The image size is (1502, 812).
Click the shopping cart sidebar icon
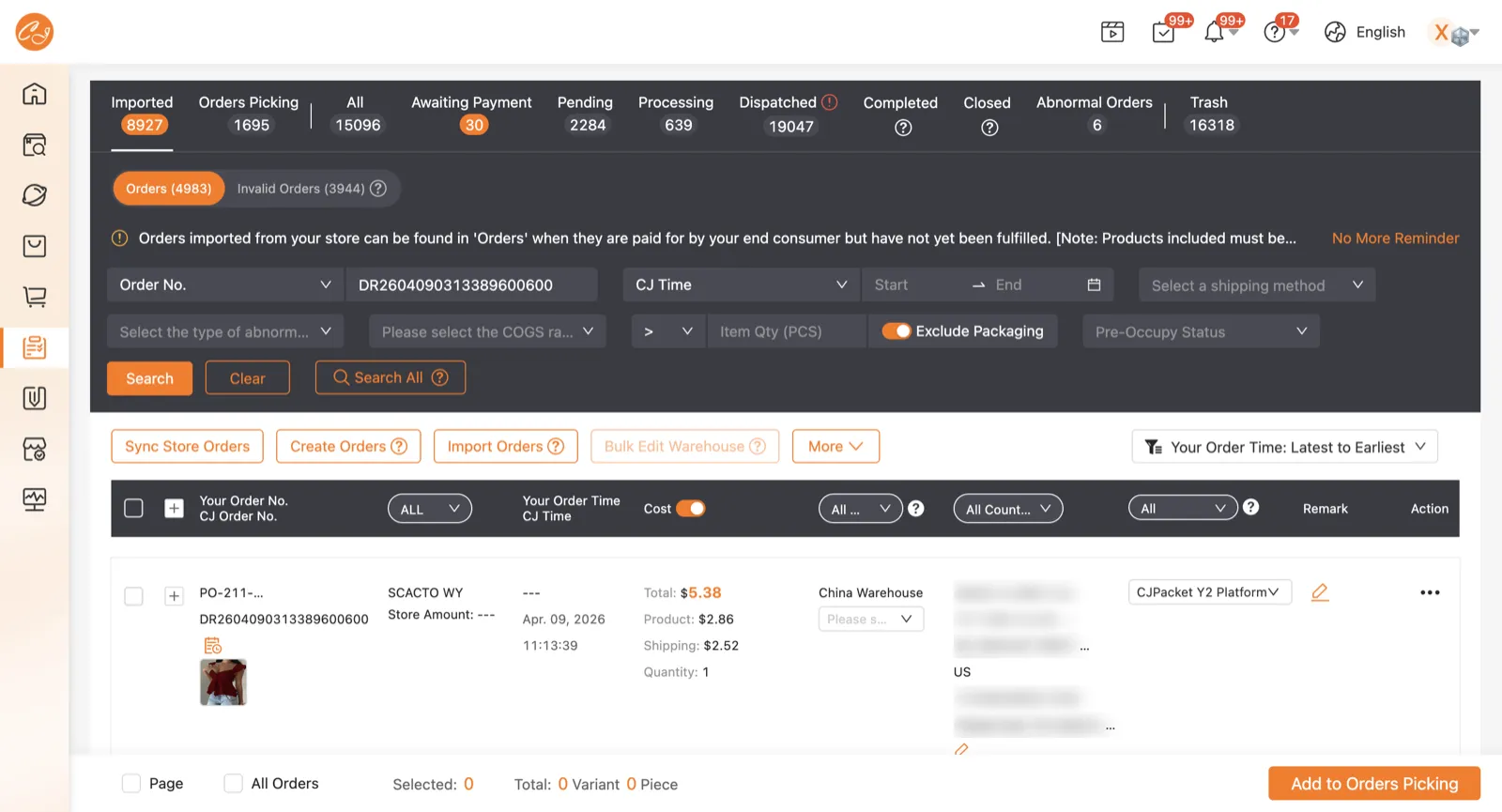[x=35, y=297]
